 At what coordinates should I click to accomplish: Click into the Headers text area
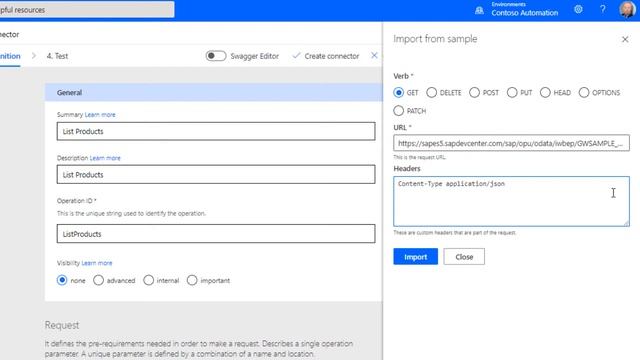click(x=511, y=202)
